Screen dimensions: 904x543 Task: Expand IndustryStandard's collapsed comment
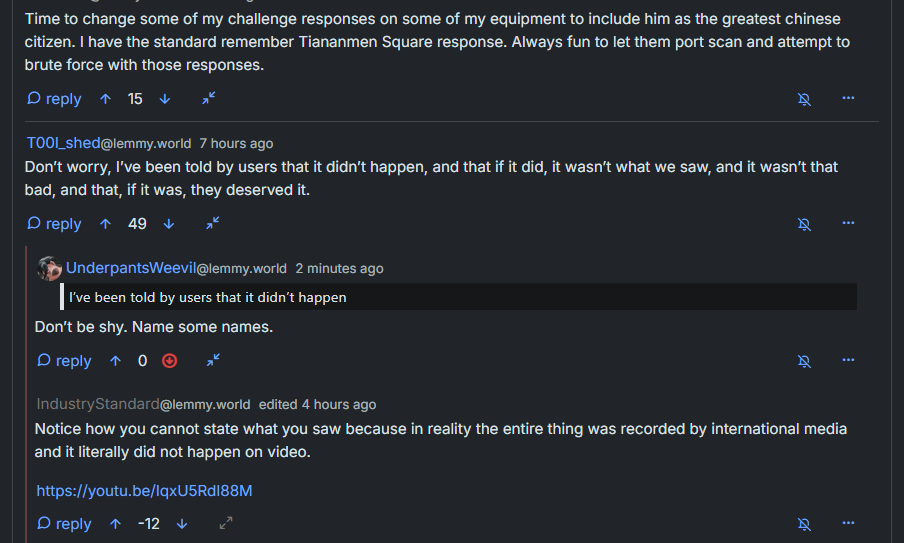(226, 524)
